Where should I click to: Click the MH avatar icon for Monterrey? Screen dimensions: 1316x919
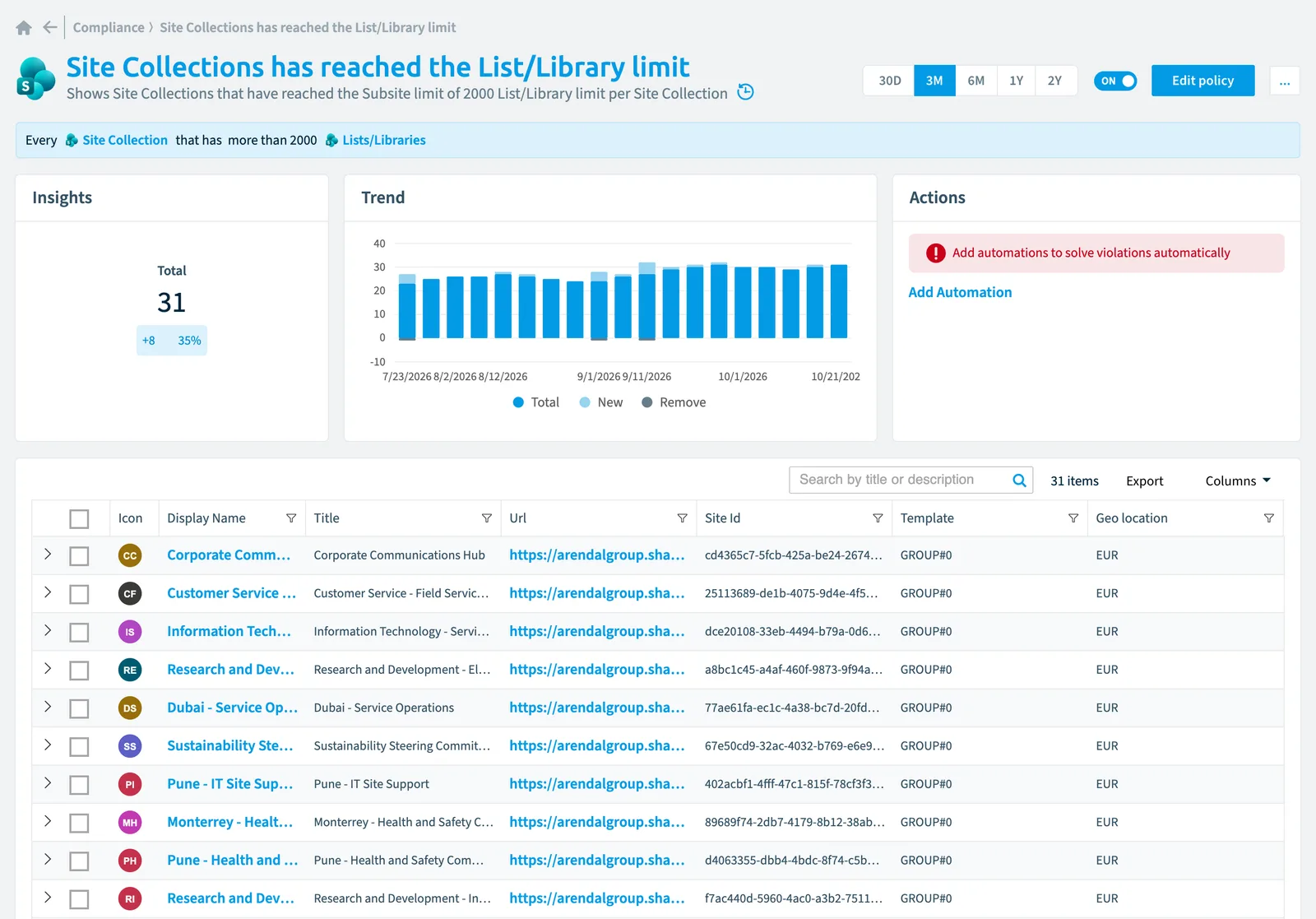[x=130, y=822]
